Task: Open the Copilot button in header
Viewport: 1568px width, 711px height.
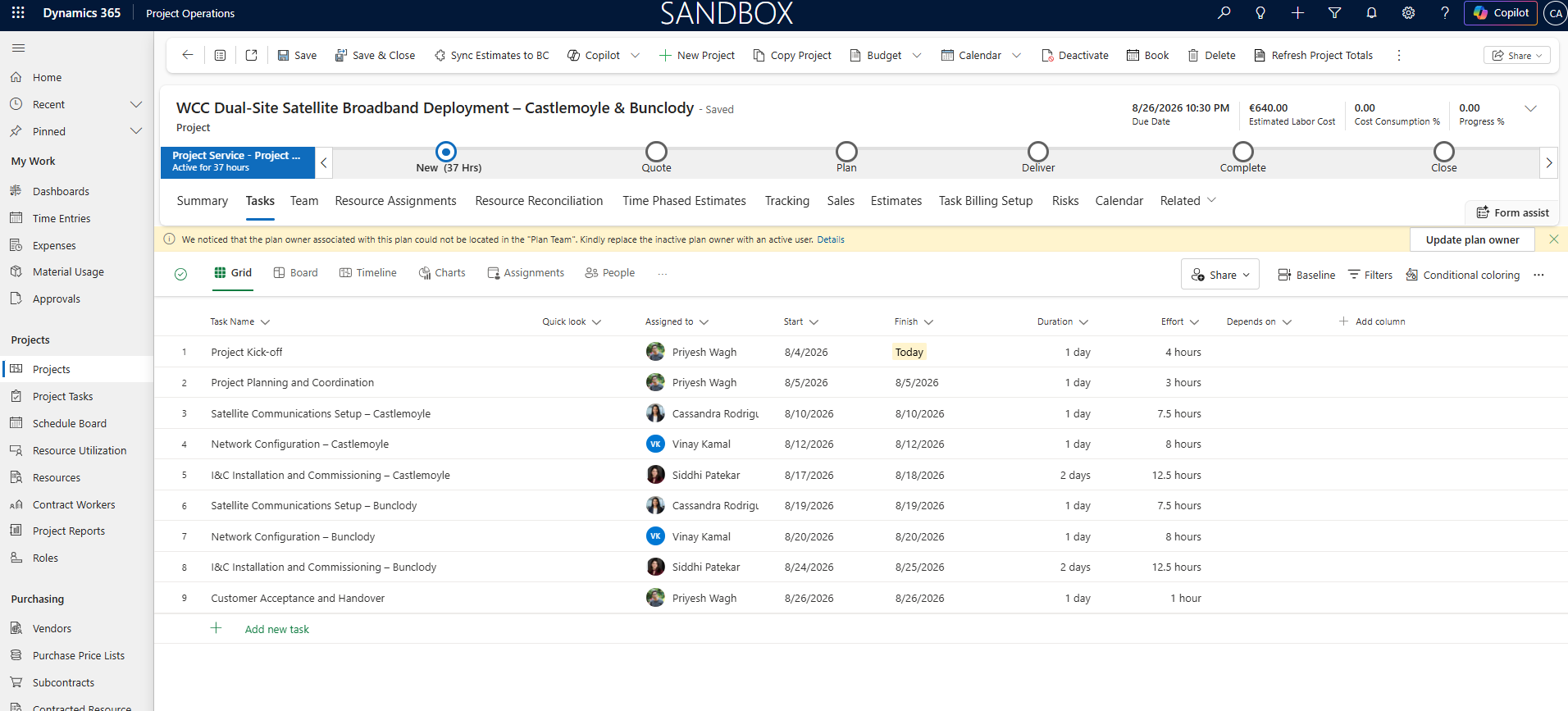Action: click(x=1501, y=13)
